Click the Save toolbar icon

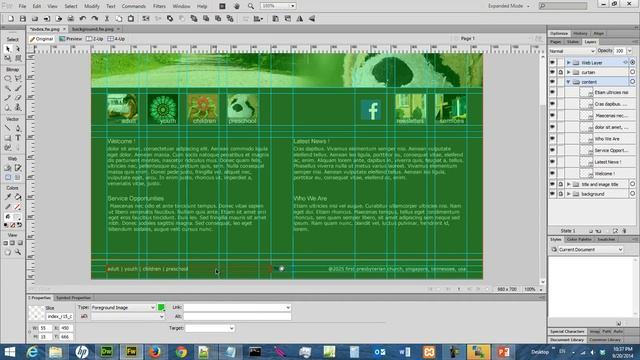click(x=23, y=19)
